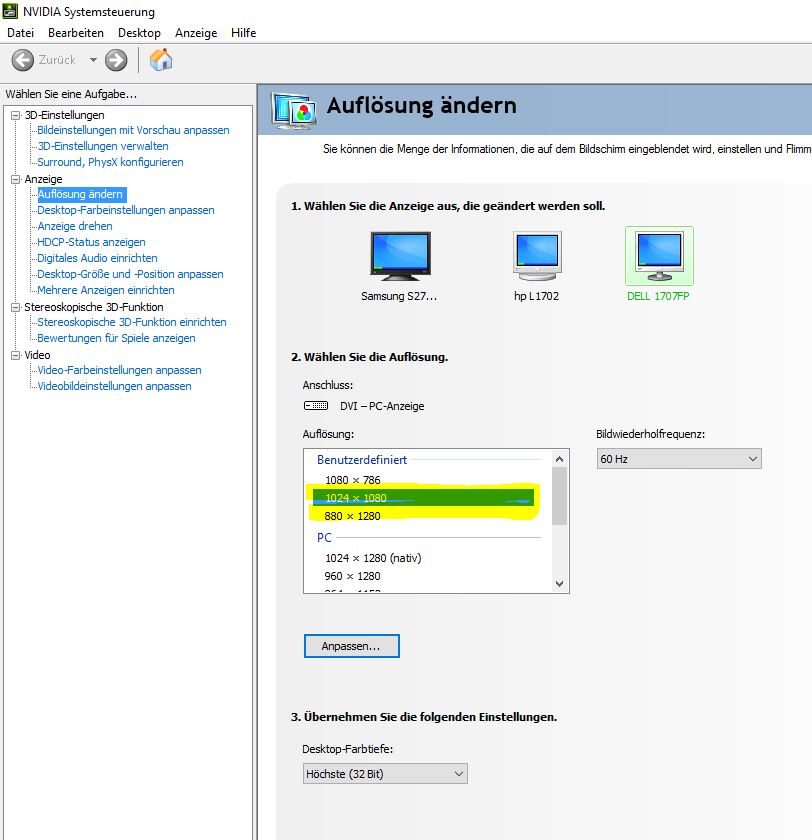812x840 pixels.
Task: Open the Home icon in toolbar
Action: 161,59
